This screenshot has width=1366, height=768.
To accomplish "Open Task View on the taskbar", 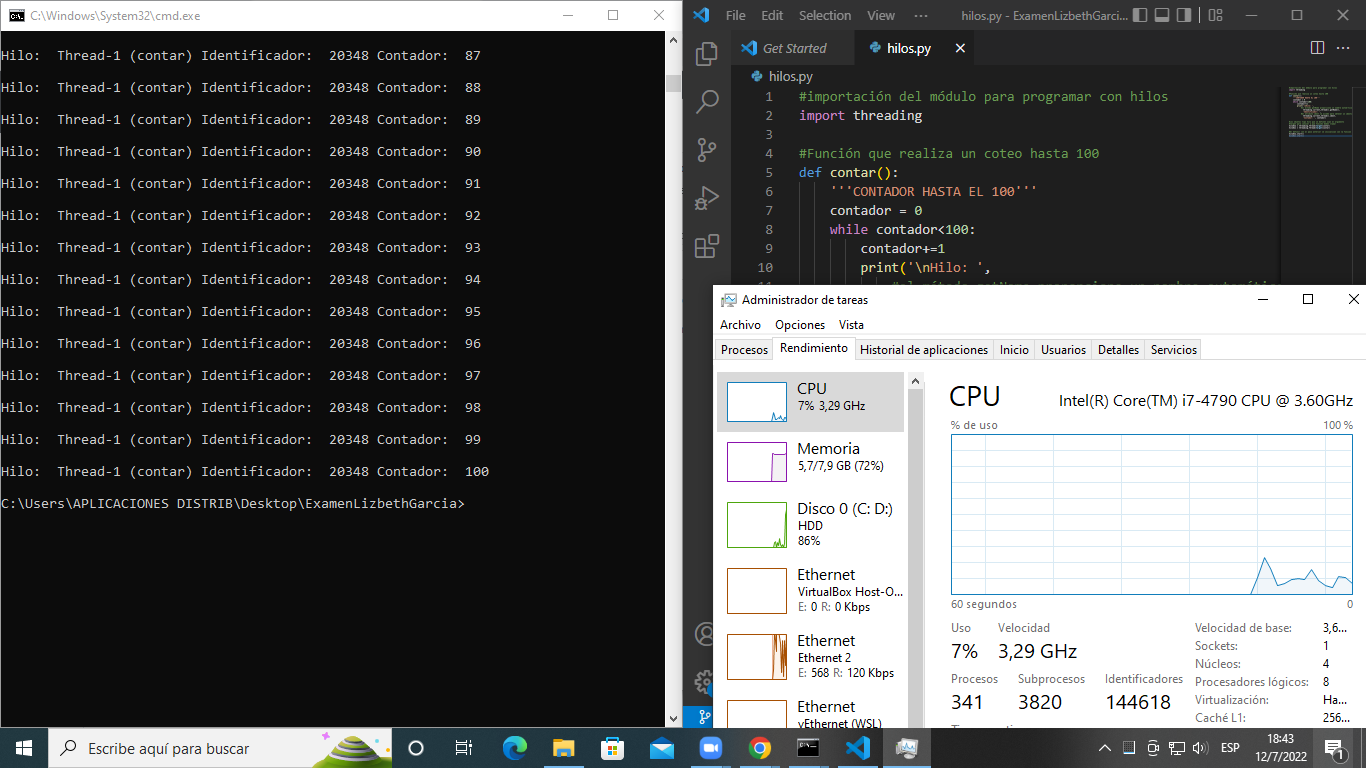I will (x=464, y=748).
